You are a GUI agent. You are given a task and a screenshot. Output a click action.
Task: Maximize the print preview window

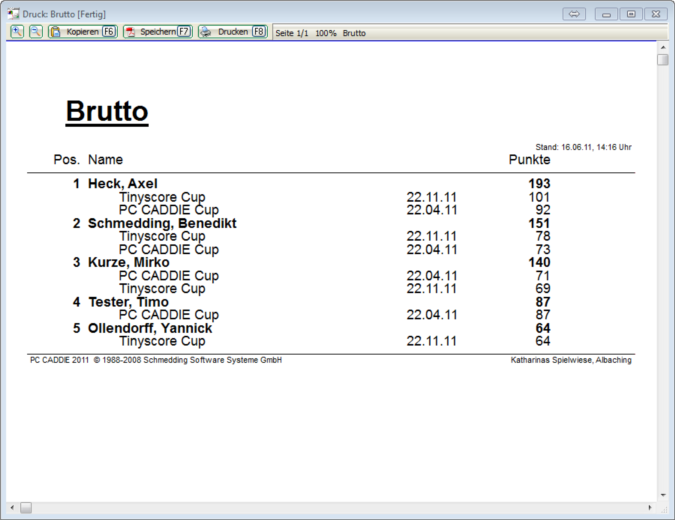(631, 14)
